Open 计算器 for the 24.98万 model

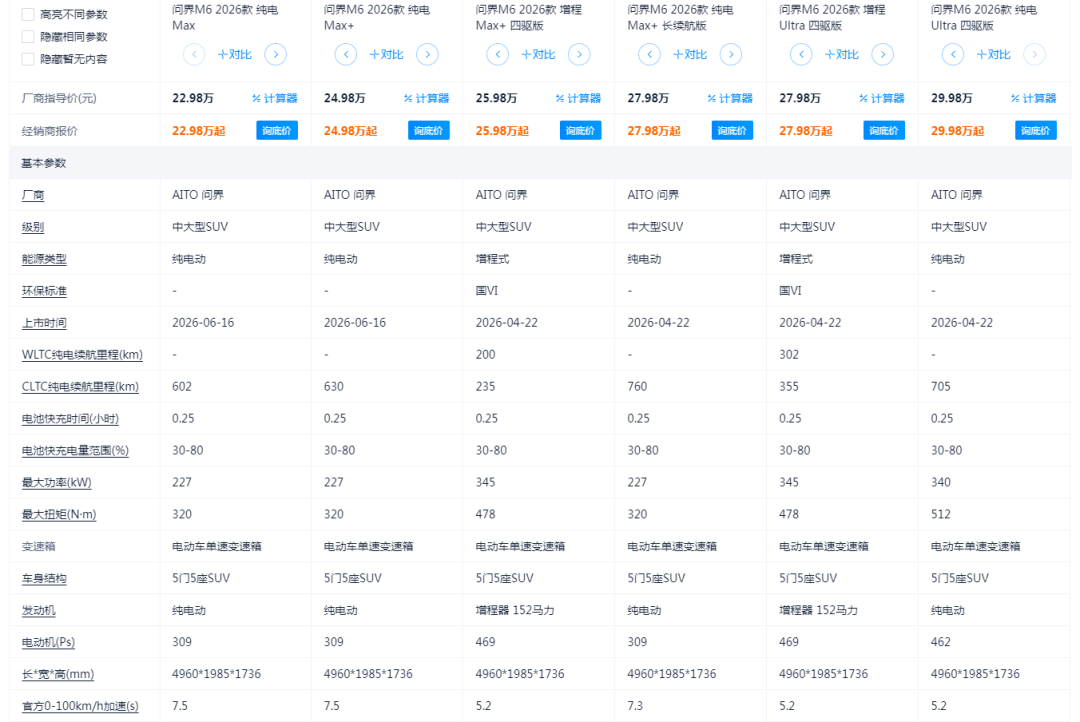(x=426, y=99)
